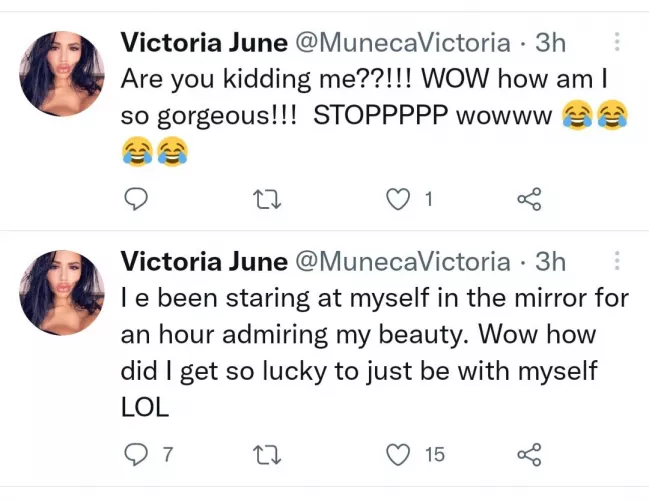649x500 pixels.
Task: Share the "so gorgeous" tweet
Action: pos(528,200)
